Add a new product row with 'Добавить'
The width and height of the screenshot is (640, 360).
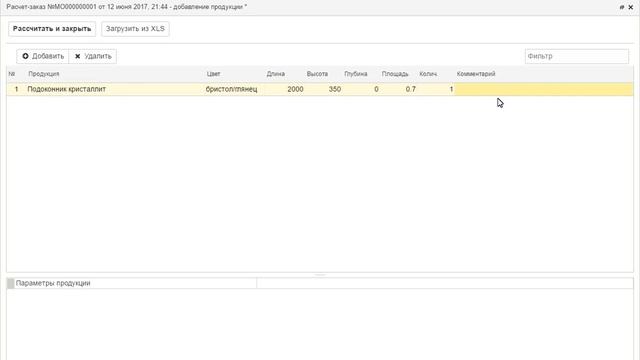tap(43, 56)
